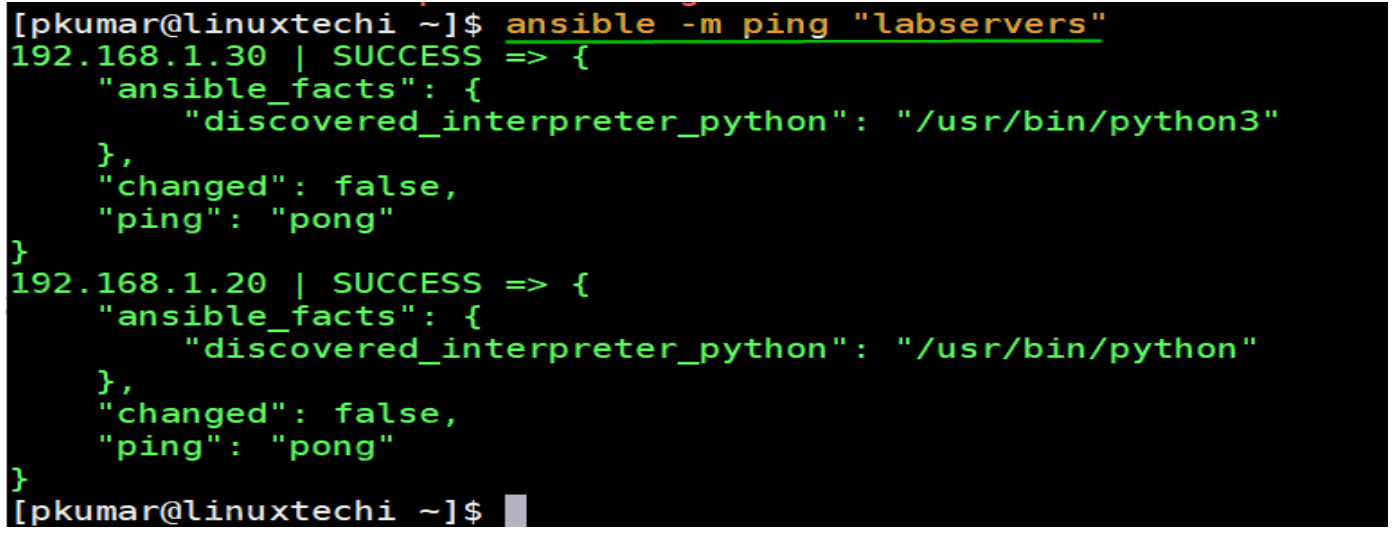Click the terminal cursor block at the last prompt
The width and height of the screenshot is (1395, 533).
(514, 510)
